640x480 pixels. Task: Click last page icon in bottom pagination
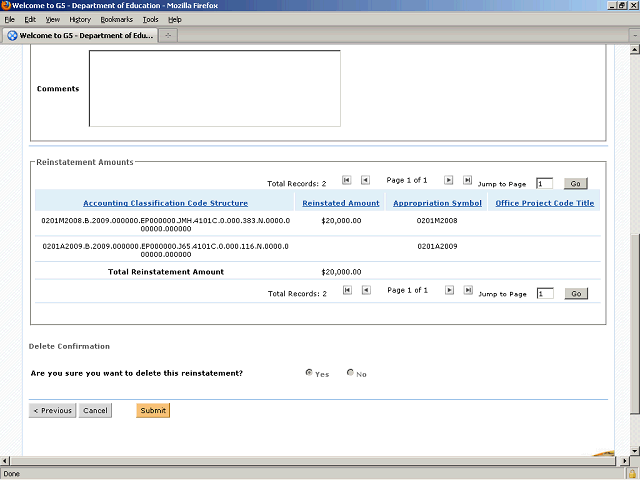467,290
